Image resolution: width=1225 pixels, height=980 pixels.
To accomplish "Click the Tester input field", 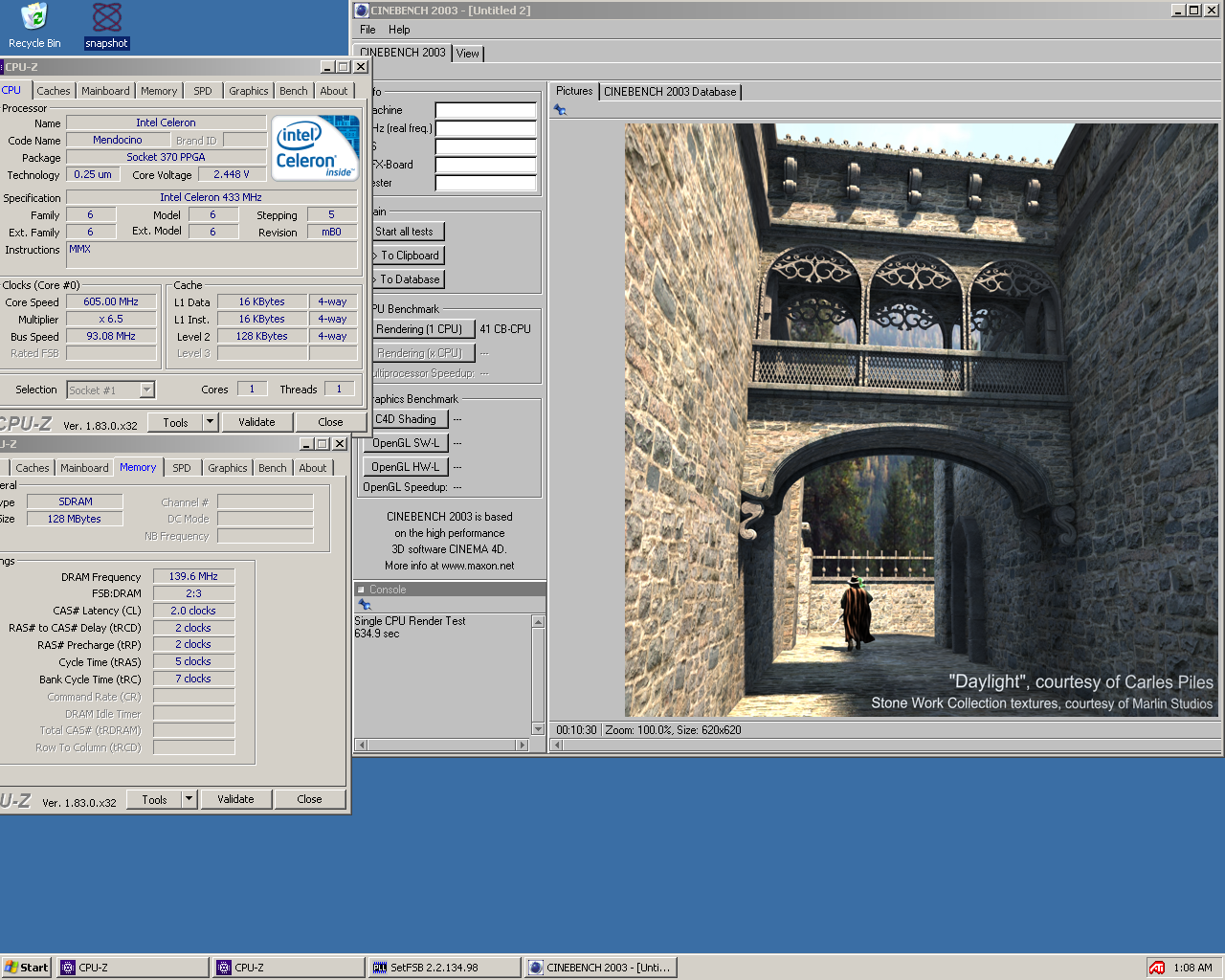I will click(x=486, y=183).
